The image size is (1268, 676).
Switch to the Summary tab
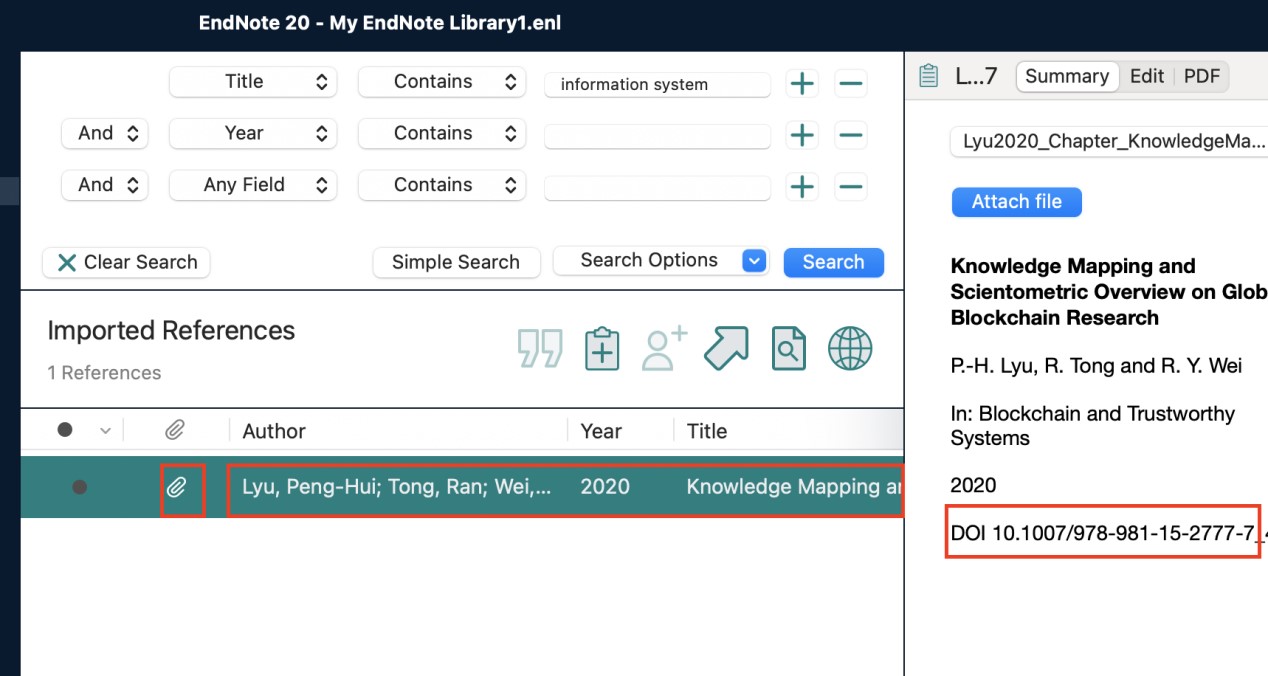point(1067,76)
